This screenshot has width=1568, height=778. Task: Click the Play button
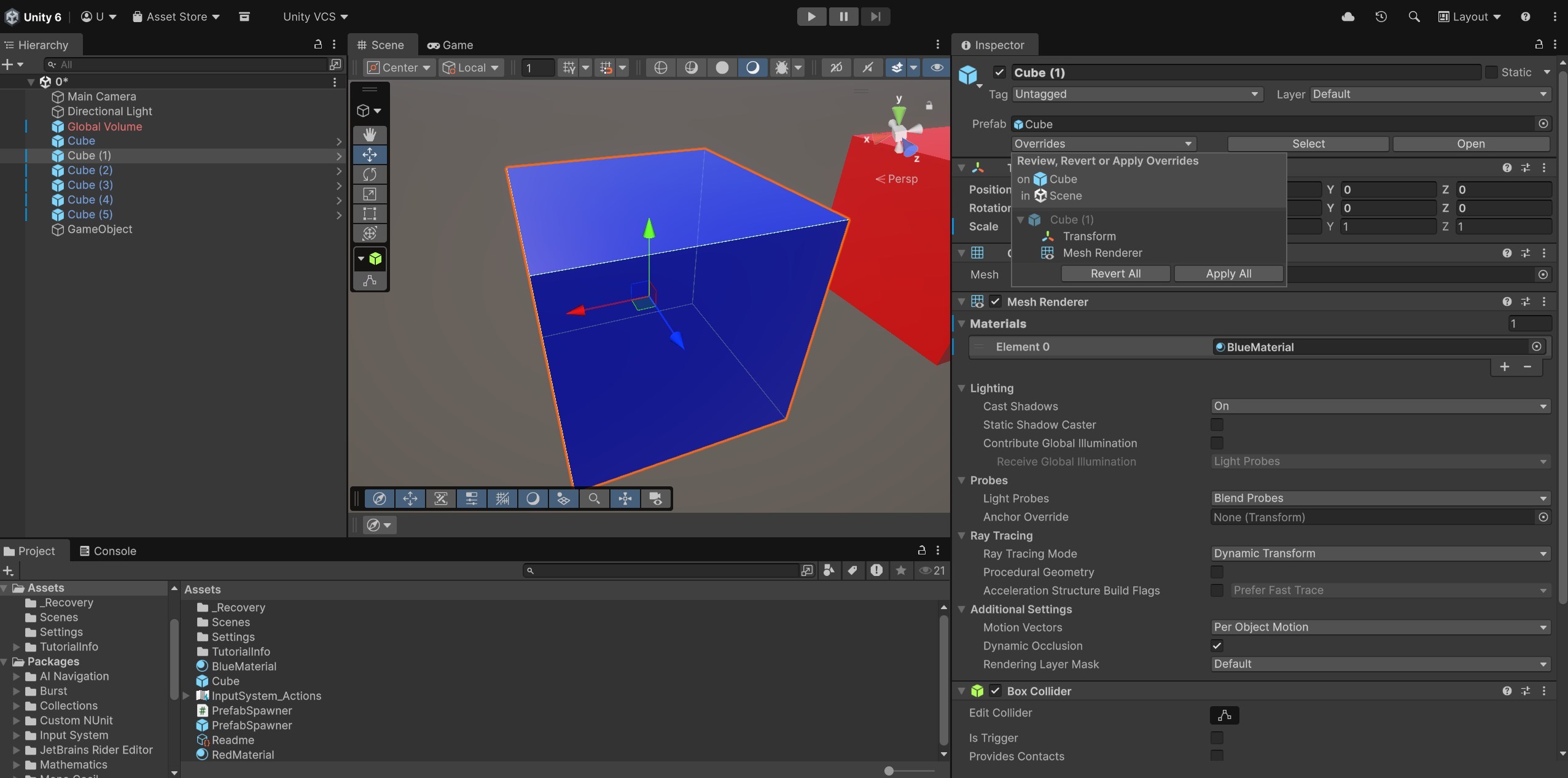coord(811,17)
